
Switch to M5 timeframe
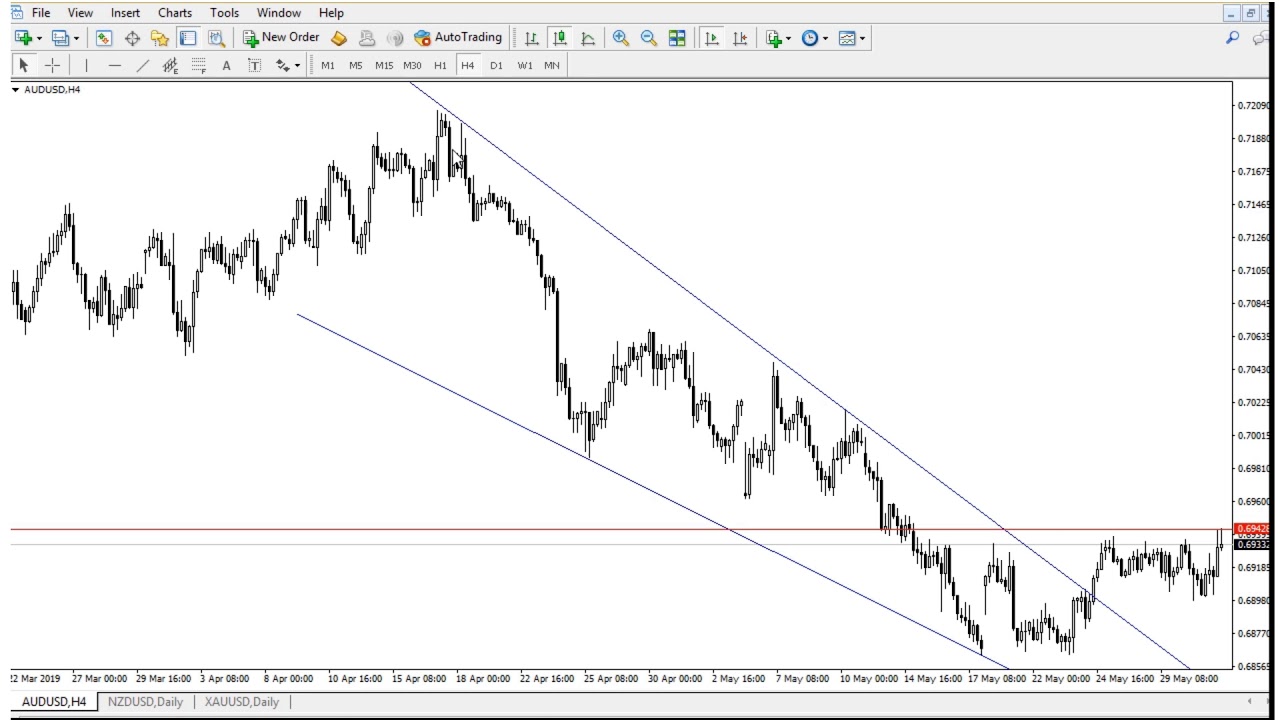pyautogui.click(x=356, y=65)
